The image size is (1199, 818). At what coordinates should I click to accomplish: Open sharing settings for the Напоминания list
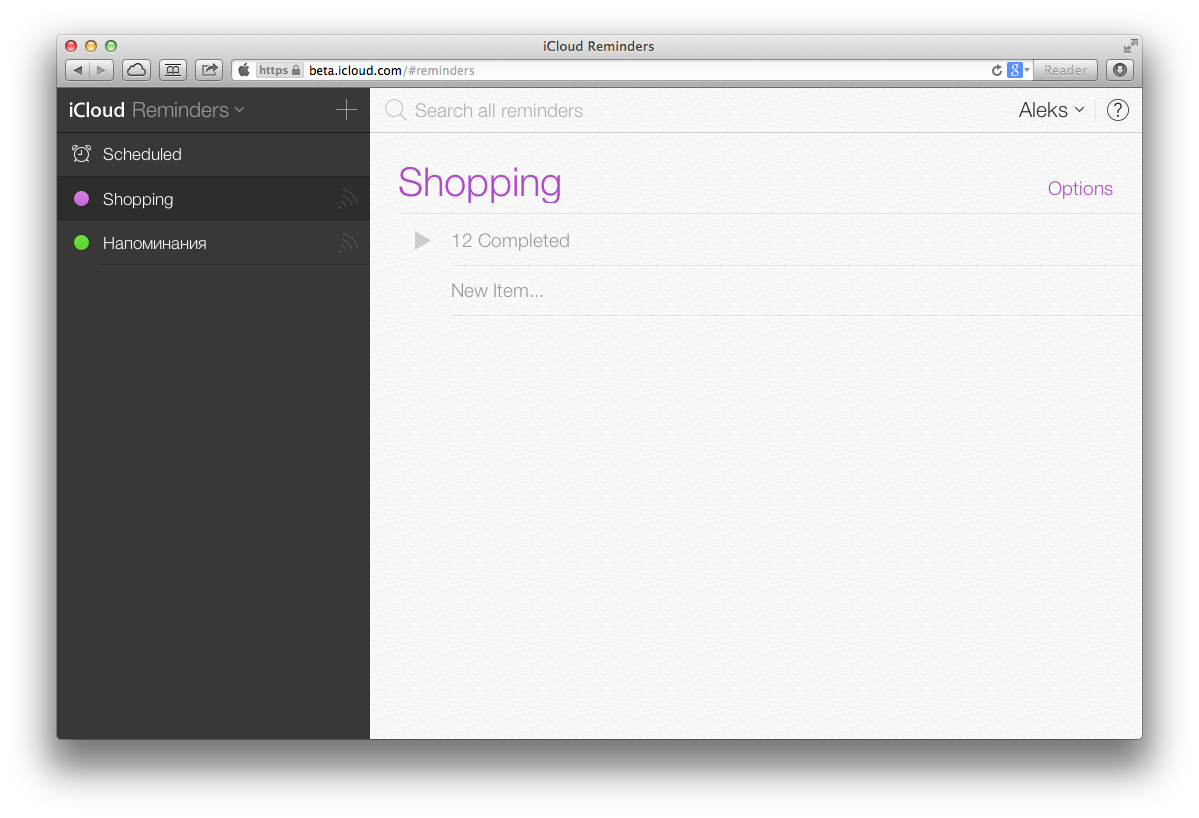coord(347,243)
